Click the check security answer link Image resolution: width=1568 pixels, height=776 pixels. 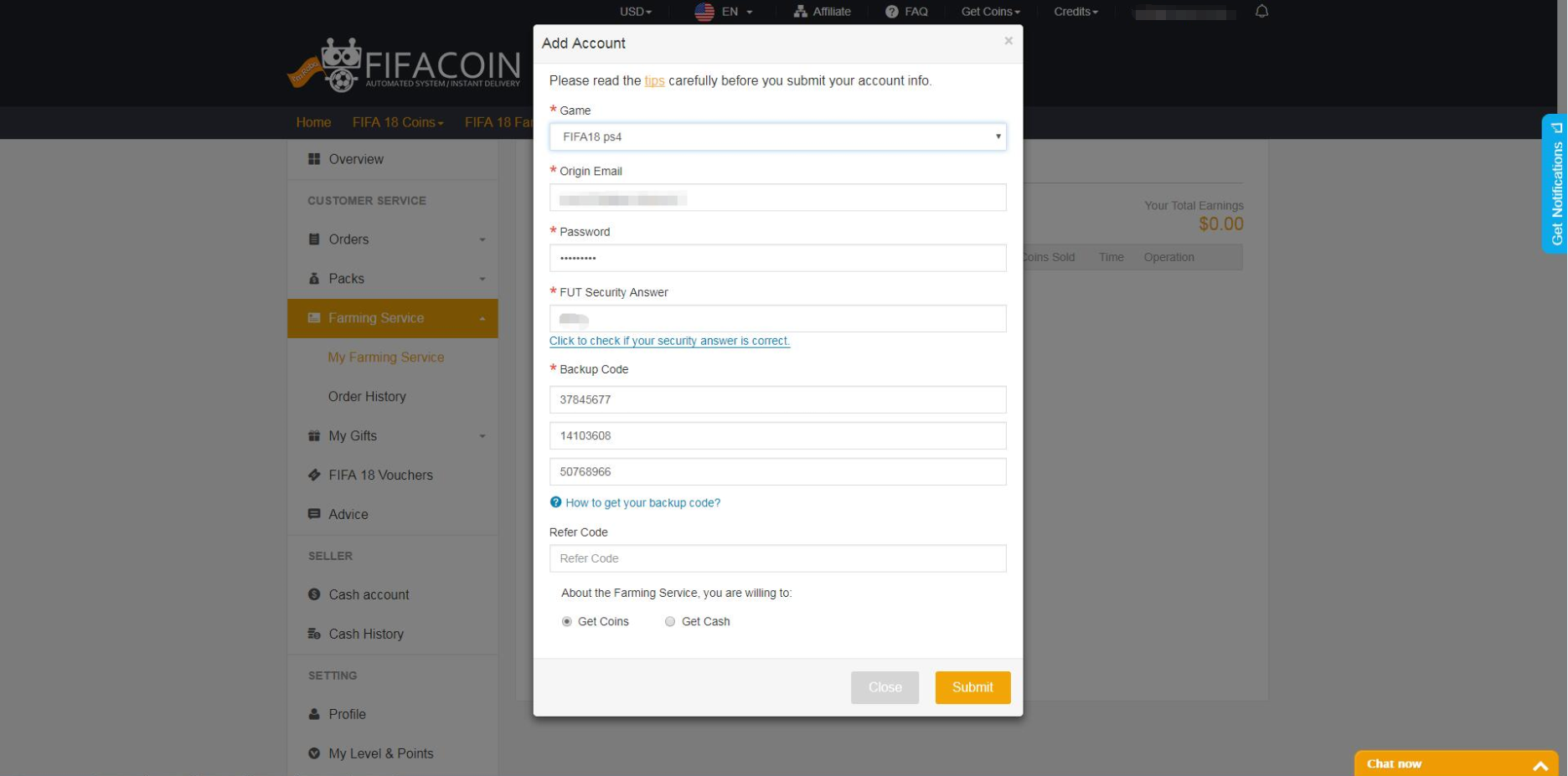pos(669,341)
